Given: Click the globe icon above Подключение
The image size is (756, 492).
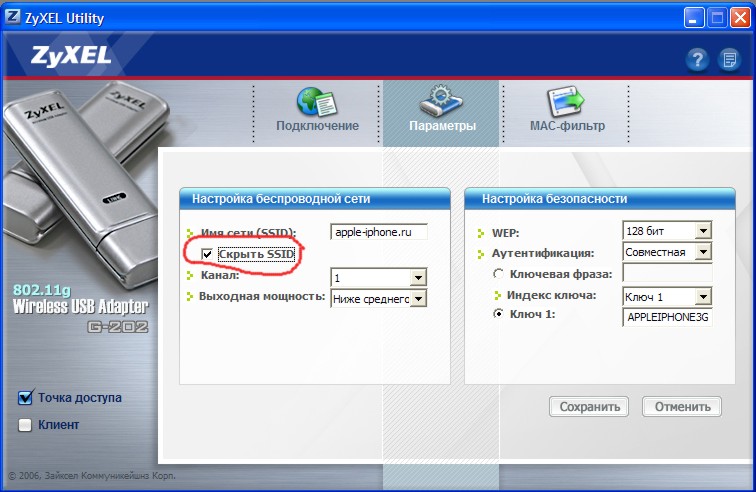Looking at the screenshot, I should pos(317,102).
